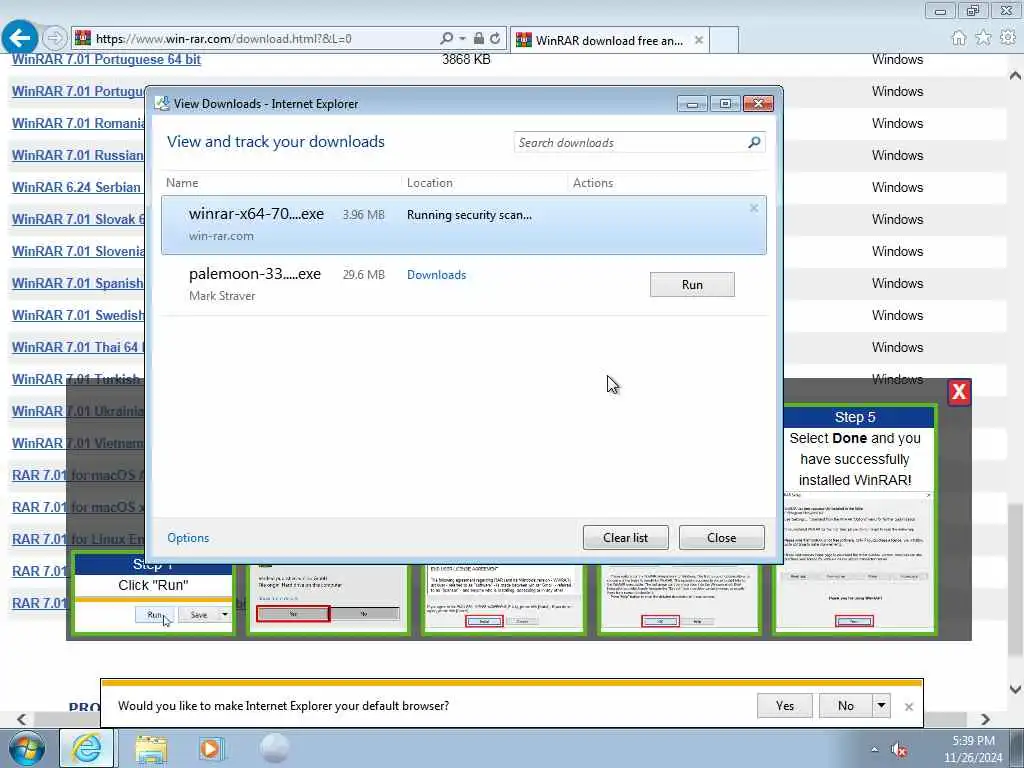1024x768 pixels.
Task: Open Tools gear icon
Action: [1008, 38]
